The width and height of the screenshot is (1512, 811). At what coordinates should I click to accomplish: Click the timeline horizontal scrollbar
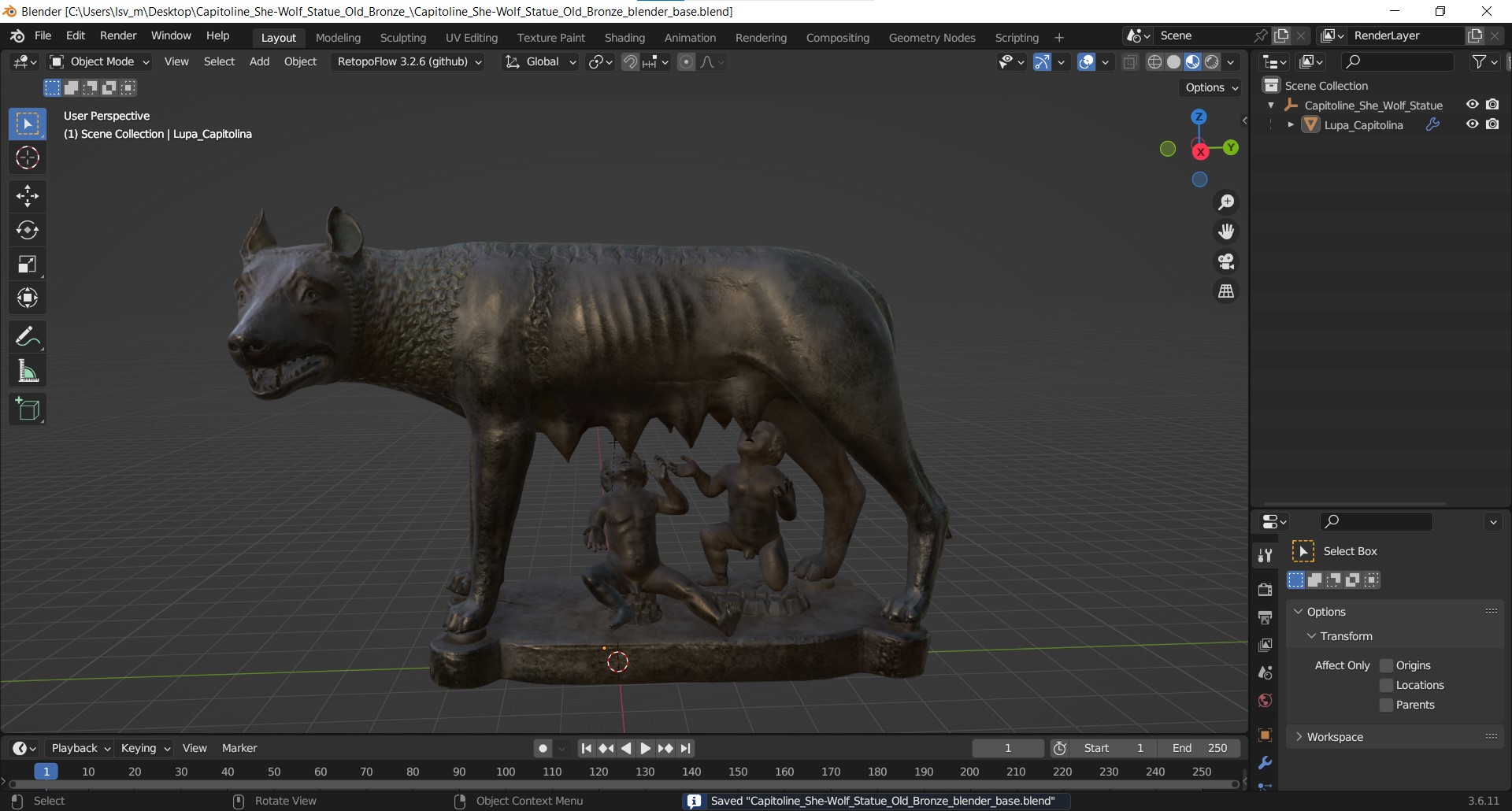(624, 784)
